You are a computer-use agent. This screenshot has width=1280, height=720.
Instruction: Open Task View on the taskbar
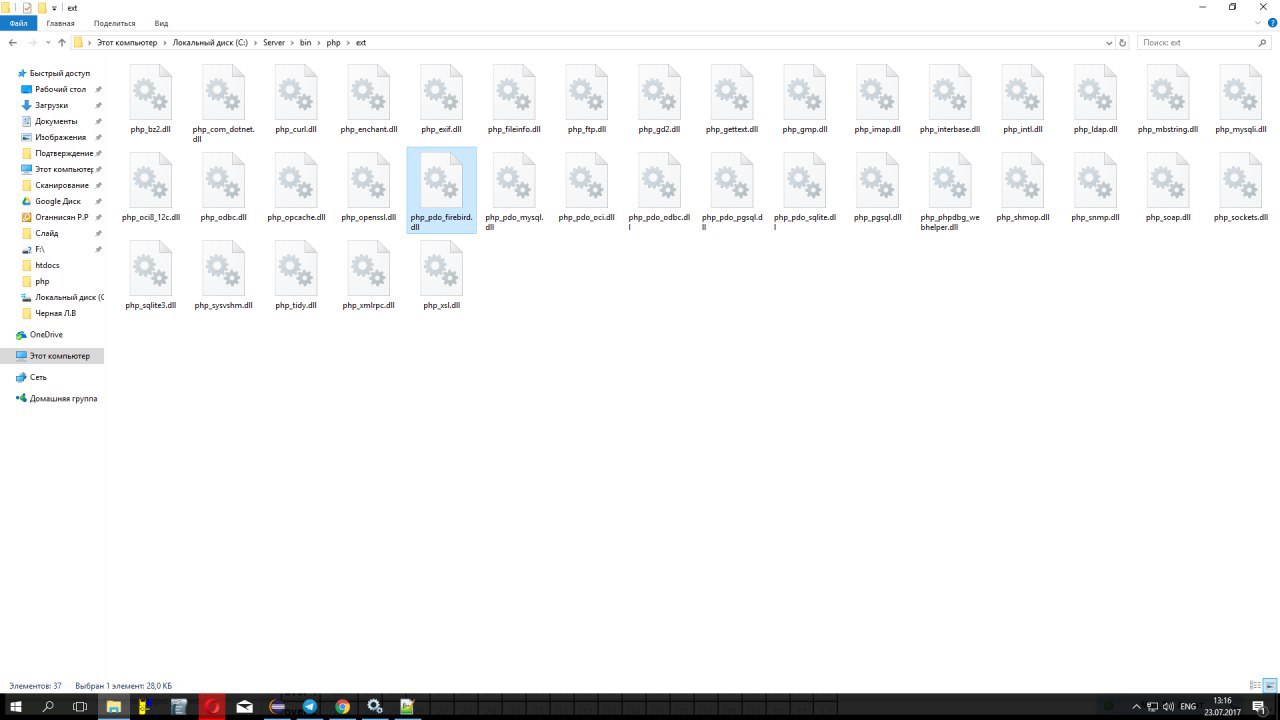tap(80, 707)
